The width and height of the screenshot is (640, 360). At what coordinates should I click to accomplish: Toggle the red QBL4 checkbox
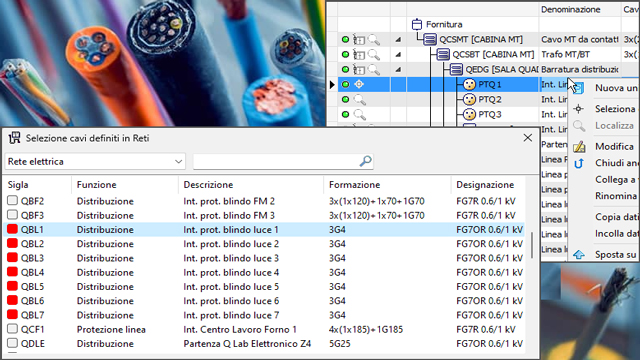pyautogui.click(x=12, y=272)
